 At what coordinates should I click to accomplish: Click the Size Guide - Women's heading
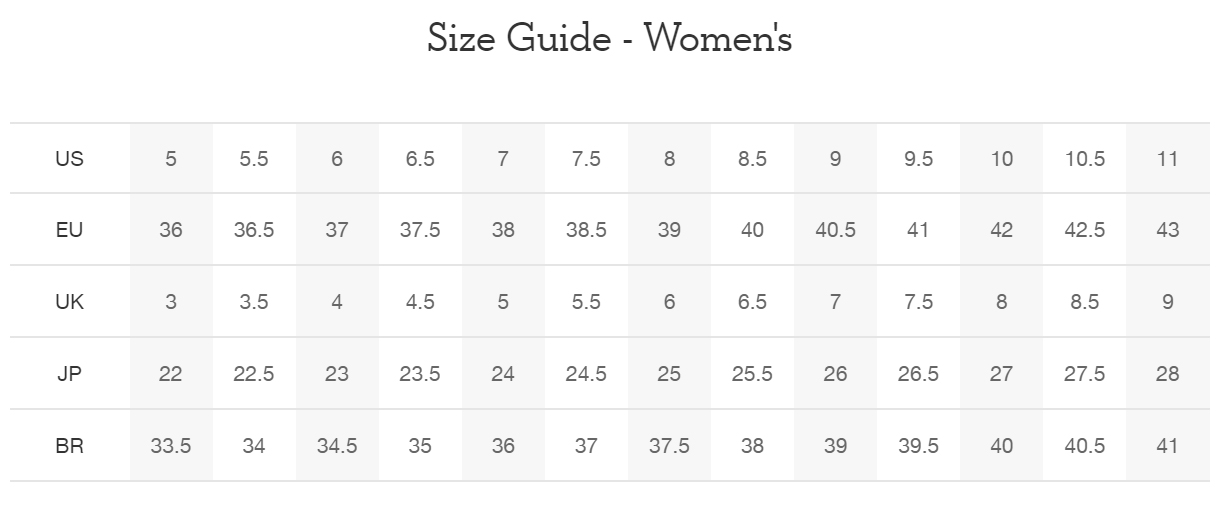click(610, 38)
